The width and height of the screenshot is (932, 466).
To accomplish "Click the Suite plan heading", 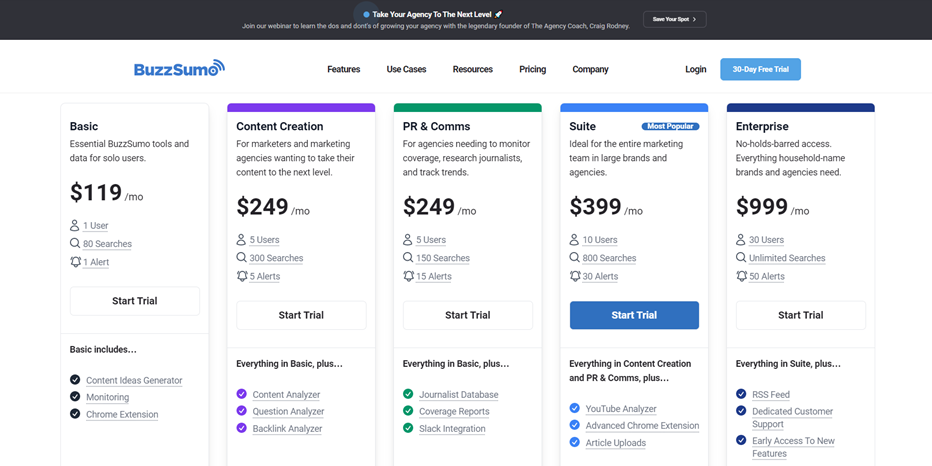I will coord(582,126).
